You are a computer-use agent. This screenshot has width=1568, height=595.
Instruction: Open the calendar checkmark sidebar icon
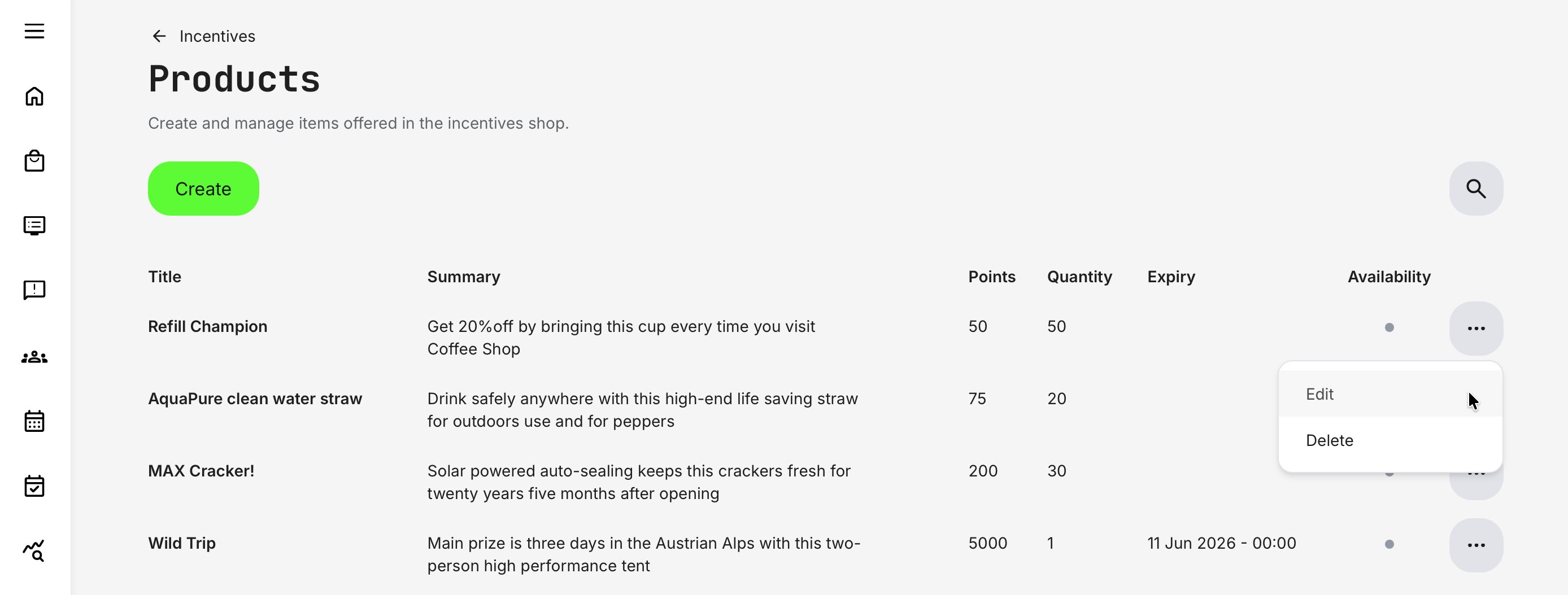pyautogui.click(x=34, y=486)
